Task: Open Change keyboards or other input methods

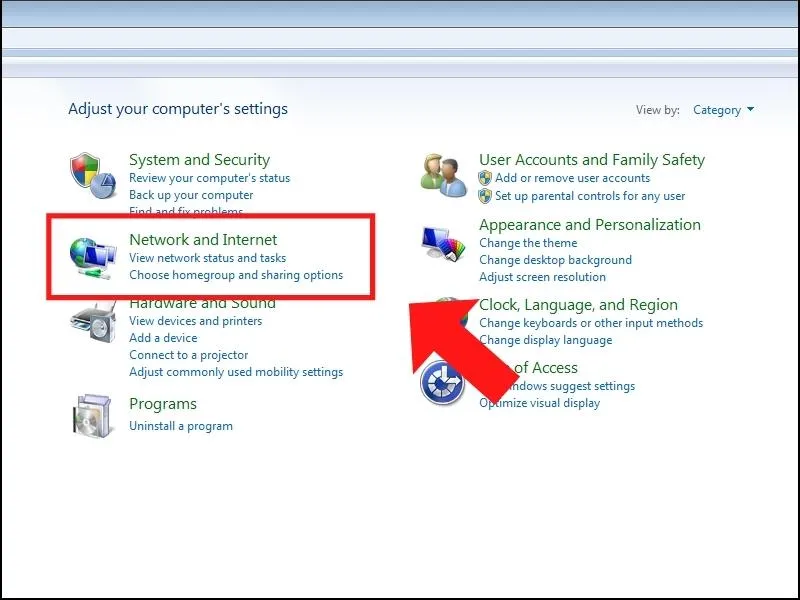Action: click(590, 323)
